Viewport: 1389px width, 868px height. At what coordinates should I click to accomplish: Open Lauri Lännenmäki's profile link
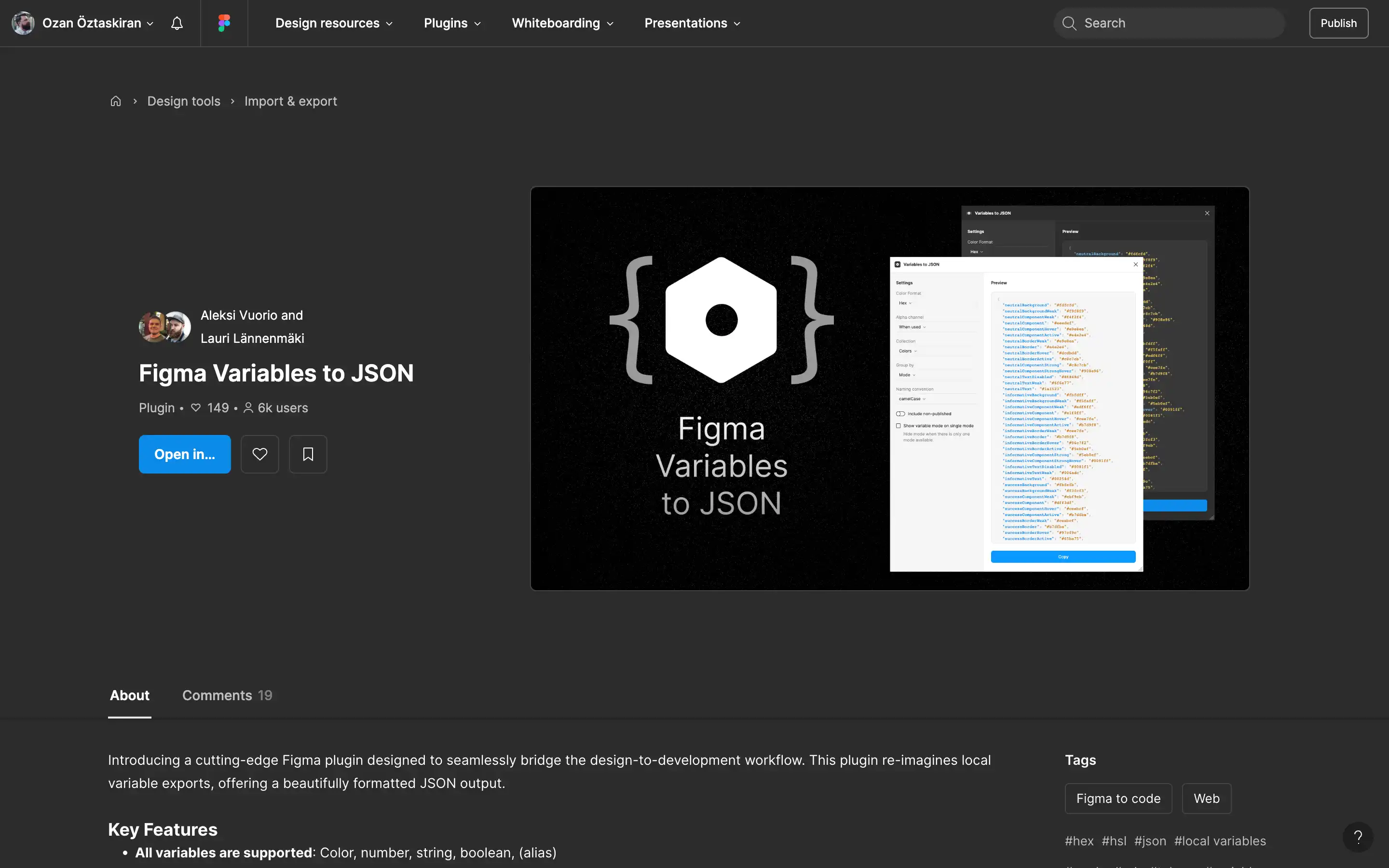click(253, 338)
